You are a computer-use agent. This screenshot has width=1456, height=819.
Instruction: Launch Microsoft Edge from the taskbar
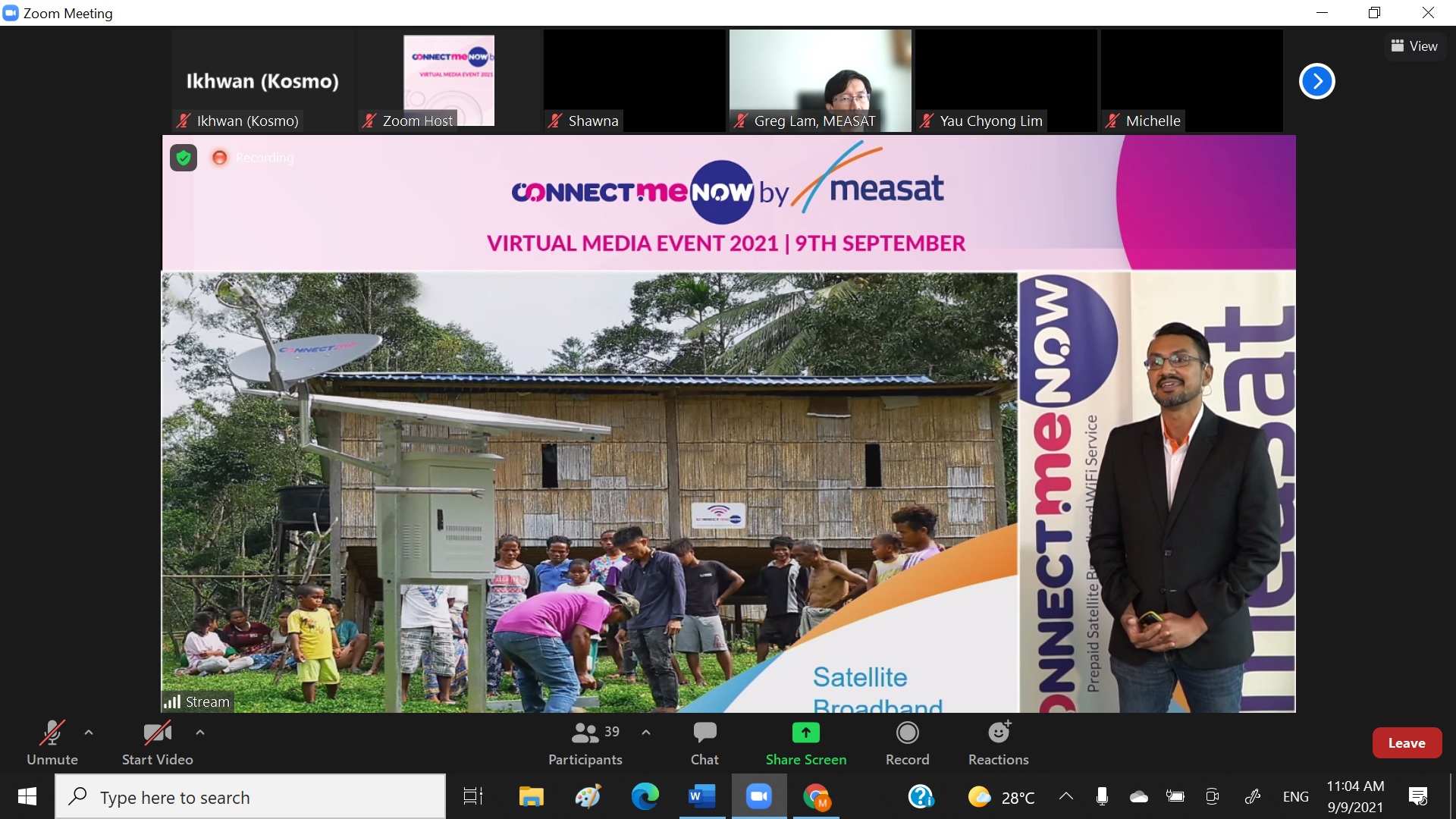point(645,797)
